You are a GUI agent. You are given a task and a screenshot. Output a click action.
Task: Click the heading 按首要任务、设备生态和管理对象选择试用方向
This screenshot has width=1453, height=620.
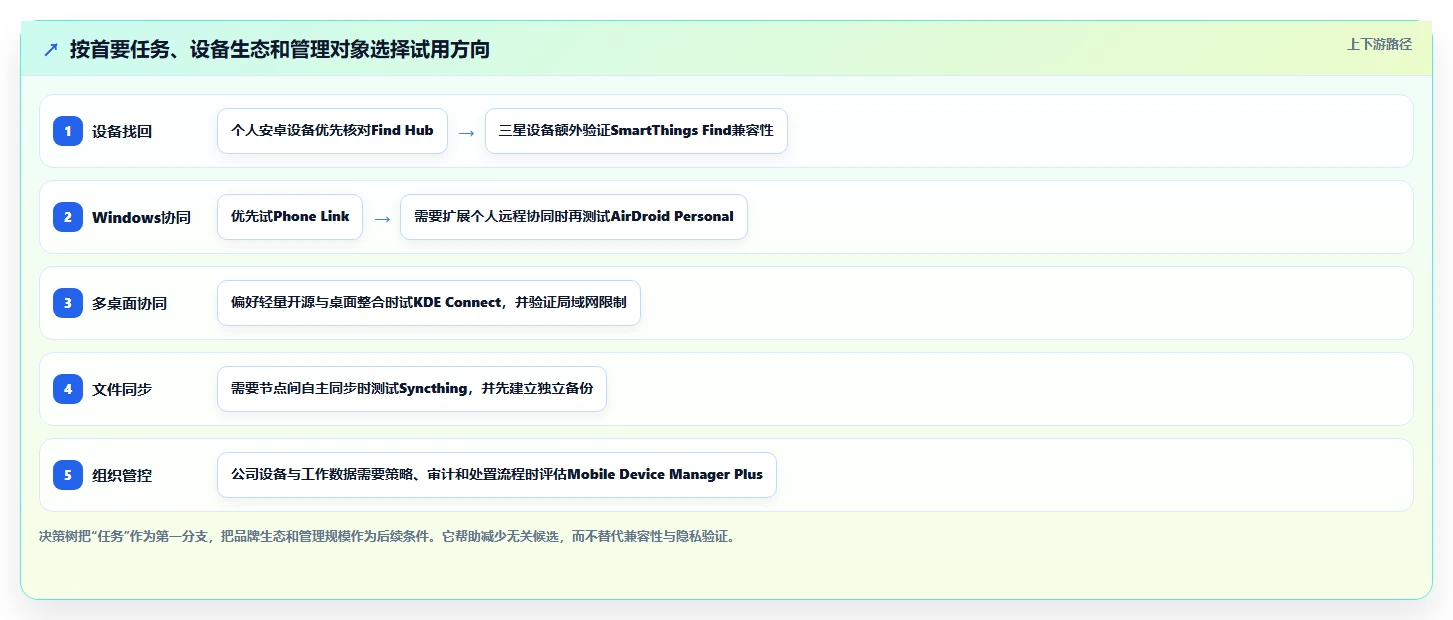280,49
